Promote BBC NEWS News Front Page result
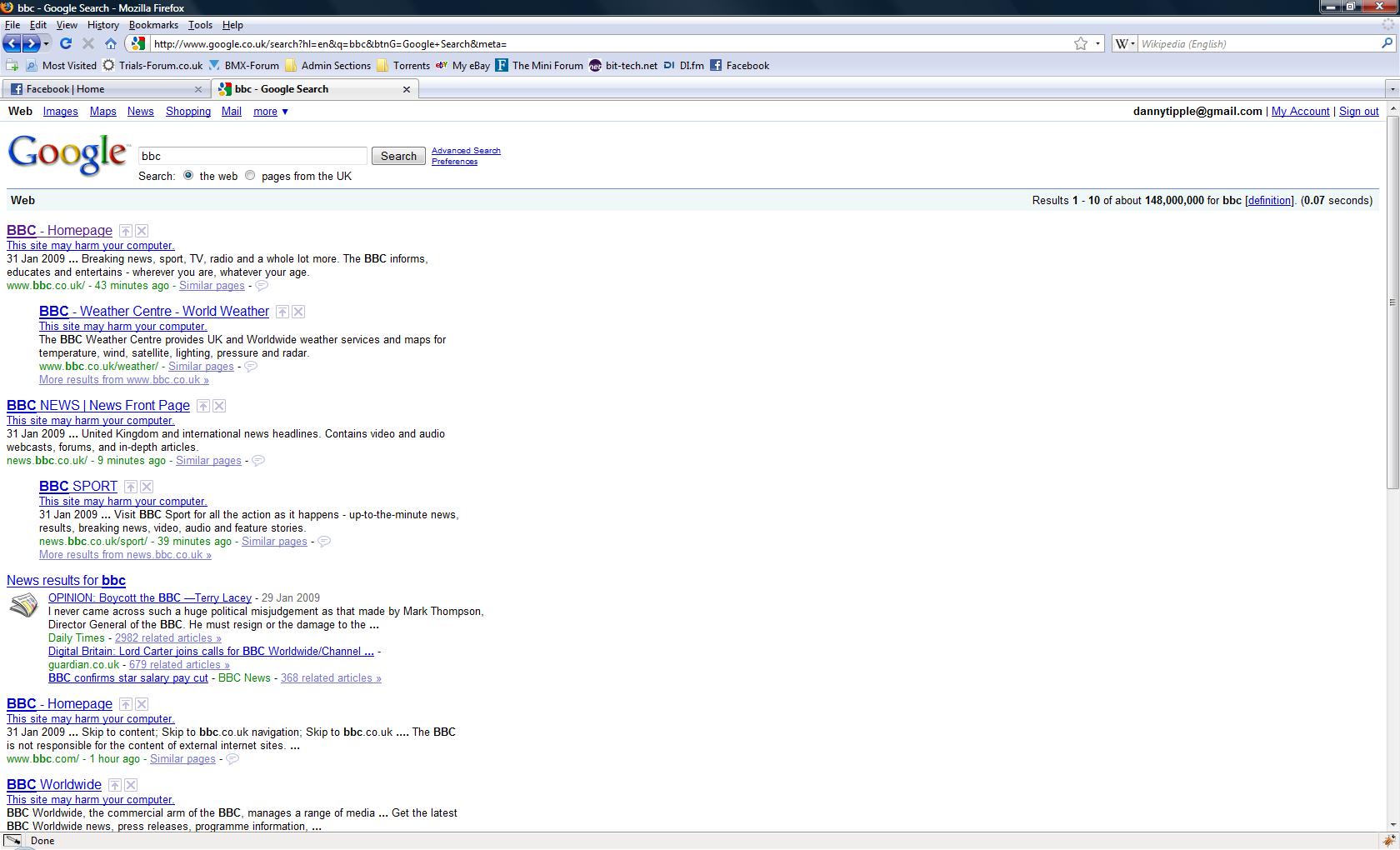The height and width of the screenshot is (850, 1400). (203, 406)
